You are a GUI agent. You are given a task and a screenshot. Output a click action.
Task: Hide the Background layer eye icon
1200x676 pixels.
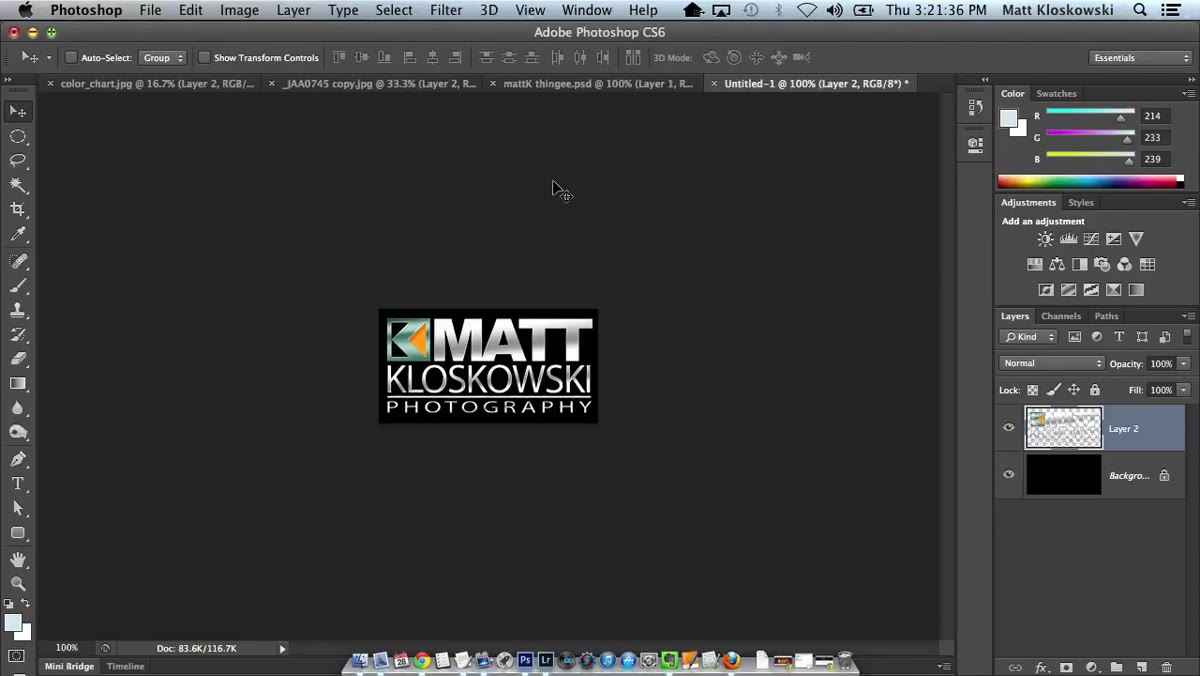(x=1008, y=475)
